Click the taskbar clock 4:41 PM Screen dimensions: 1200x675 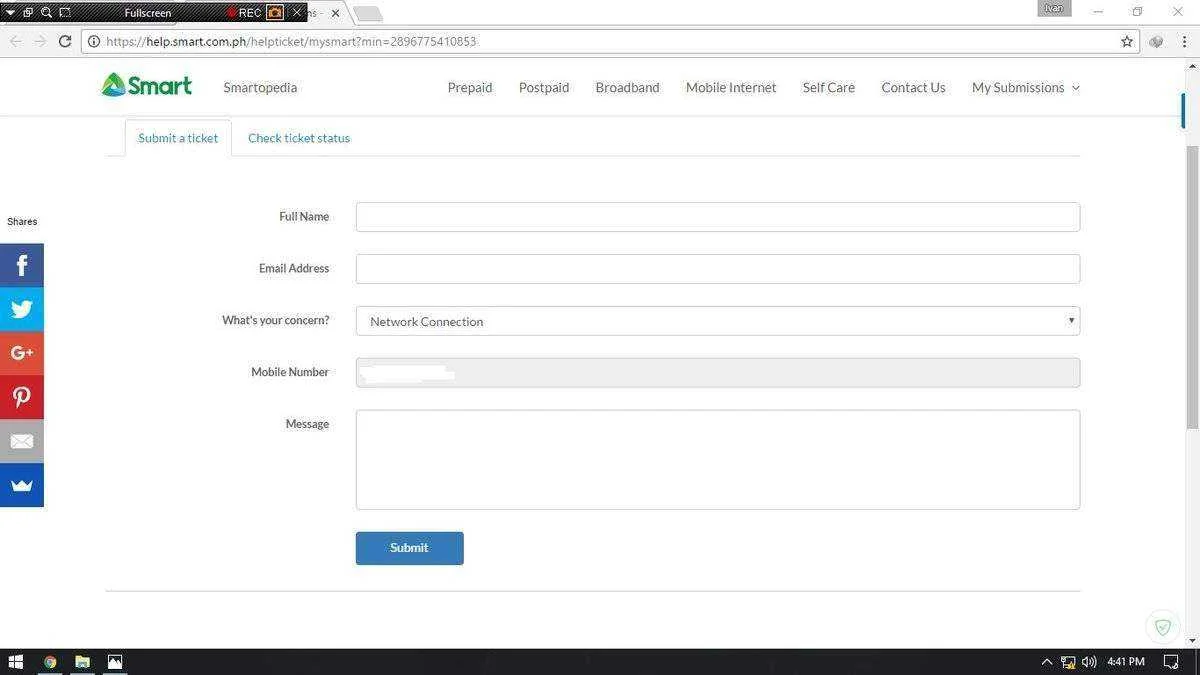(1126, 662)
